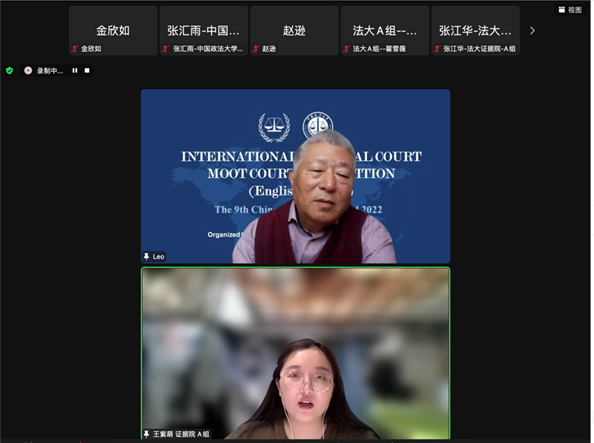Open the 视图 view menu
Viewport: 594px width, 443px height.
[x=570, y=10]
